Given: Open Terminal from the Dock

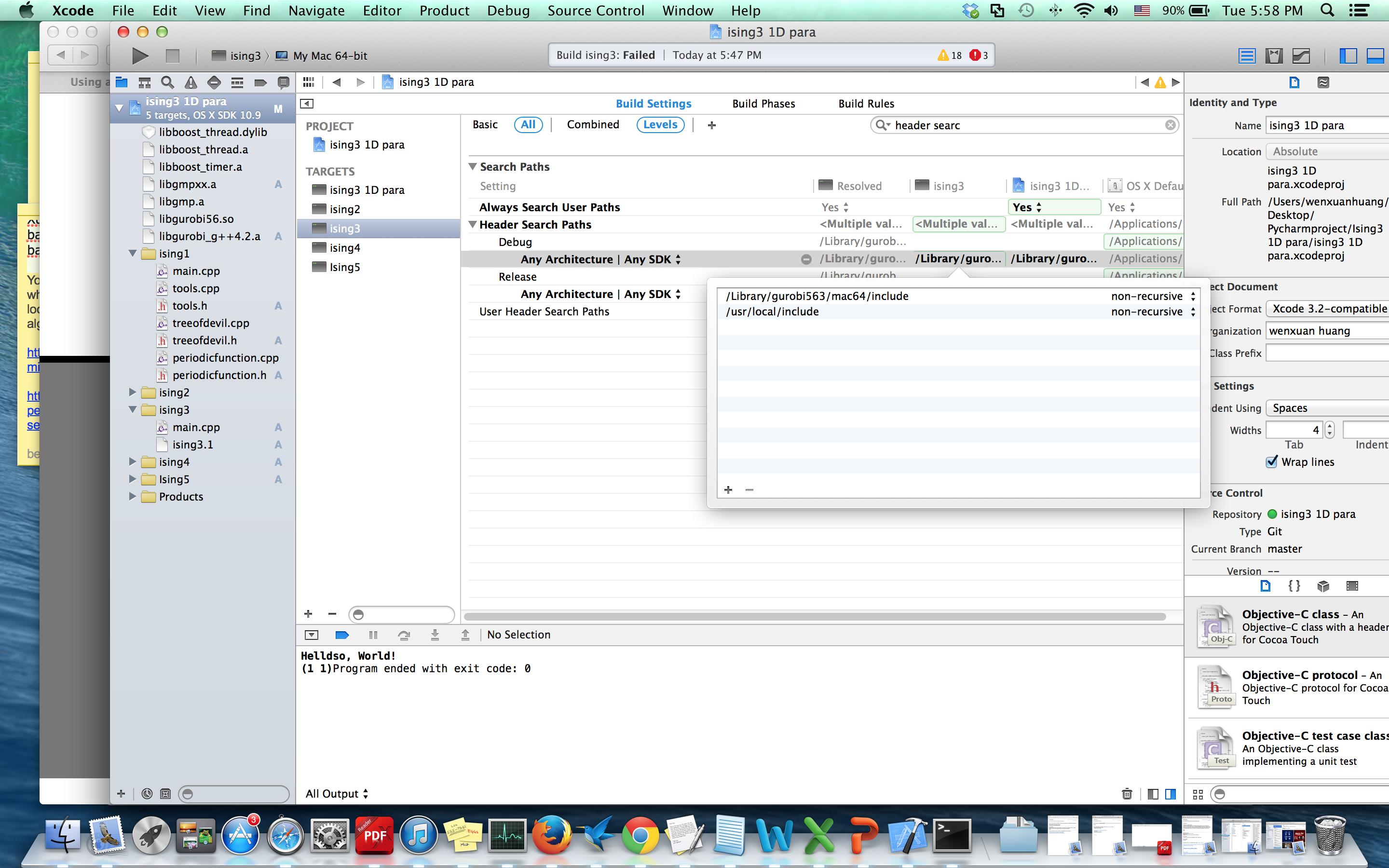Looking at the screenshot, I should [x=952, y=835].
